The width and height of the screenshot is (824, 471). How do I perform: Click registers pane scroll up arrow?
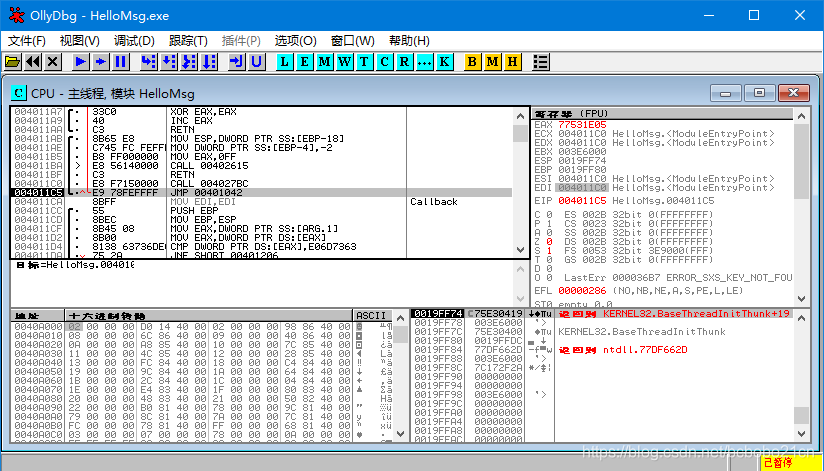pyautogui.click(x=801, y=116)
